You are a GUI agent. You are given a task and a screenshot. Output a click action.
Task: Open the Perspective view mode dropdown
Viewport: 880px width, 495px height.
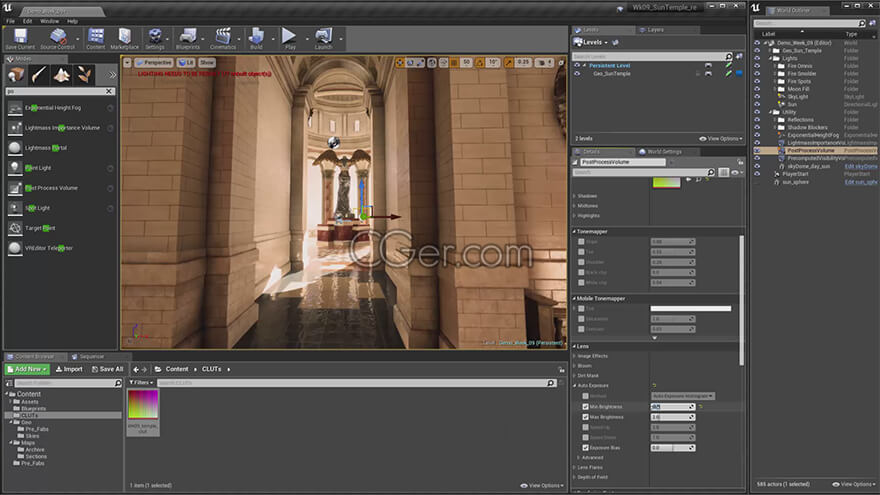(154, 62)
